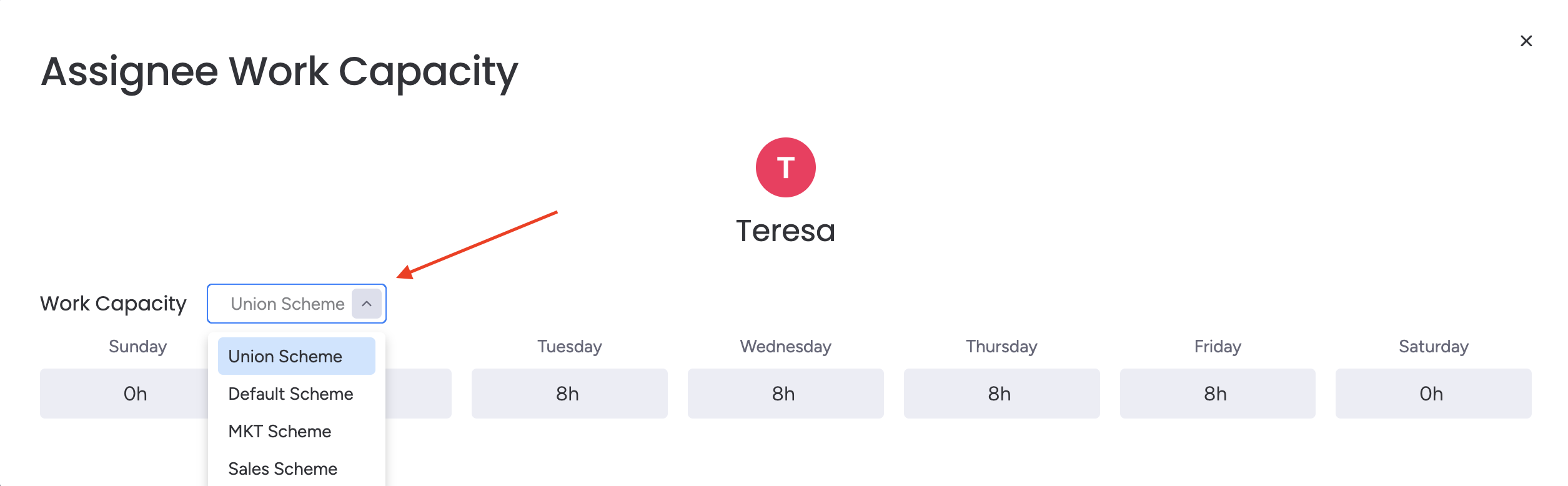Open the Work Capacity scheme dropdown

point(287,304)
